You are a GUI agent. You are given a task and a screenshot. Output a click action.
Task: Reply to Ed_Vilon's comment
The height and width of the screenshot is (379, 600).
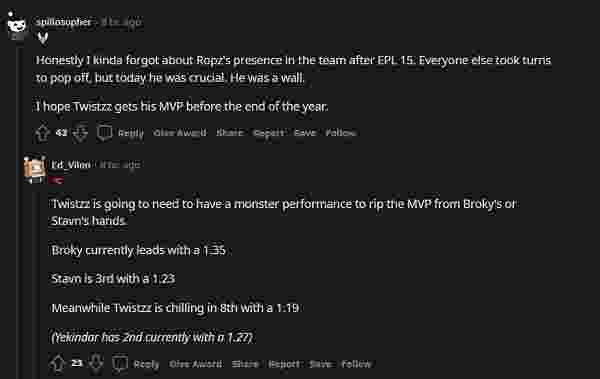(x=146, y=364)
